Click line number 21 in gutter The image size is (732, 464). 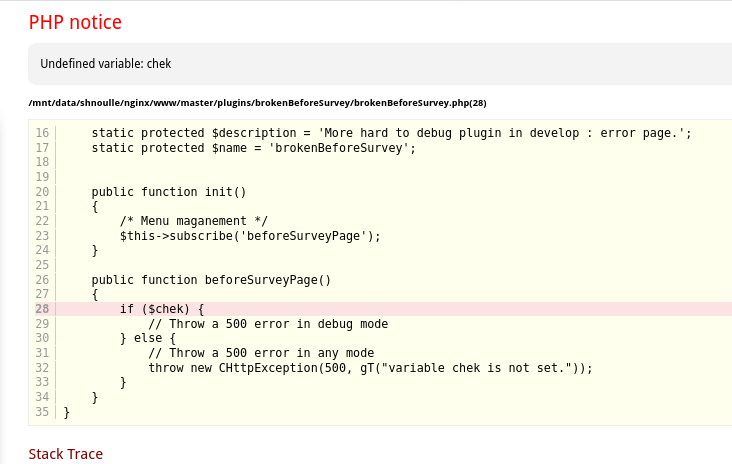[x=41, y=206]
